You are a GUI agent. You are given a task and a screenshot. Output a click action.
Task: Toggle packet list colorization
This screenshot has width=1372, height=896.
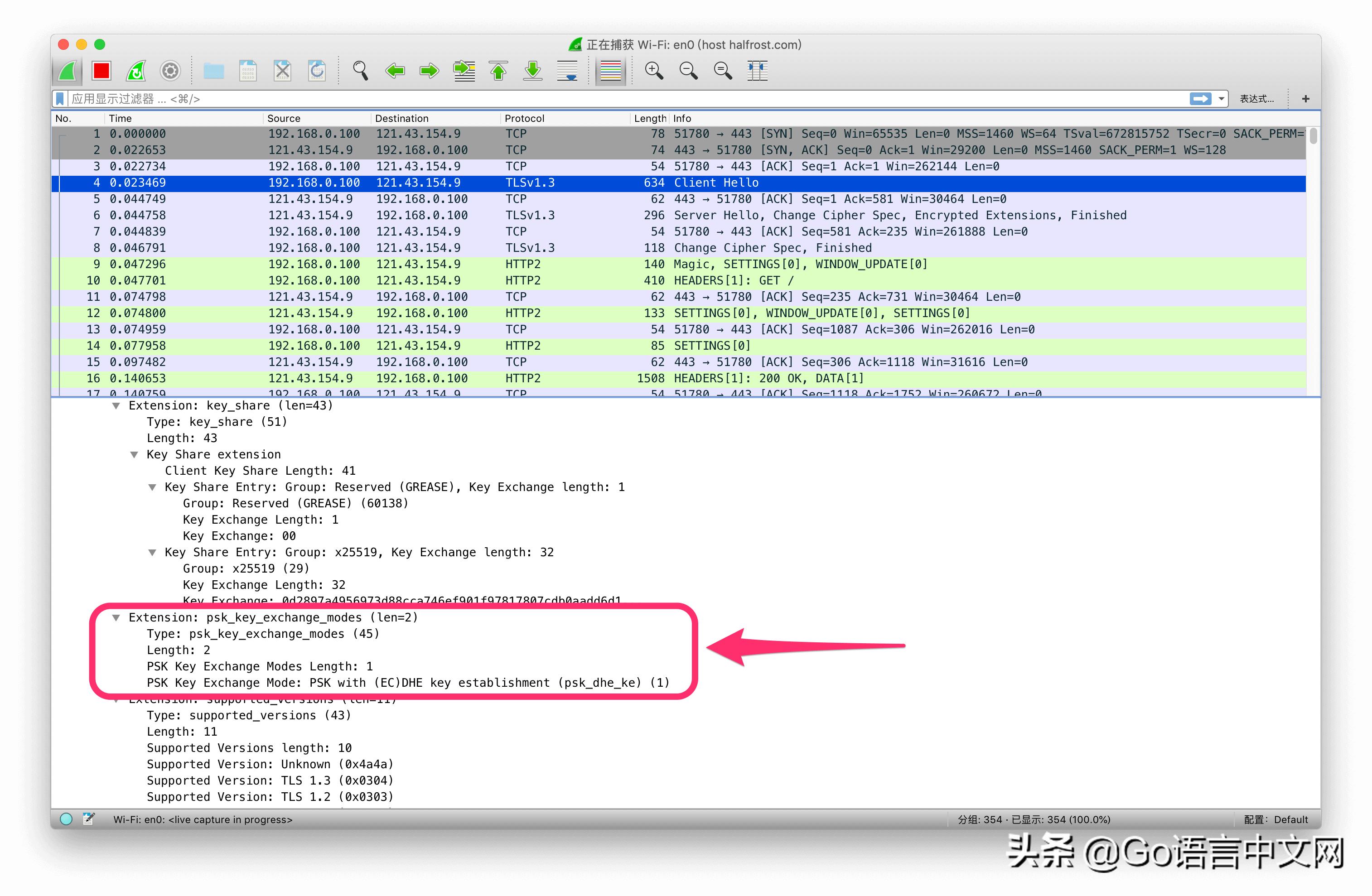coord(610,71)
